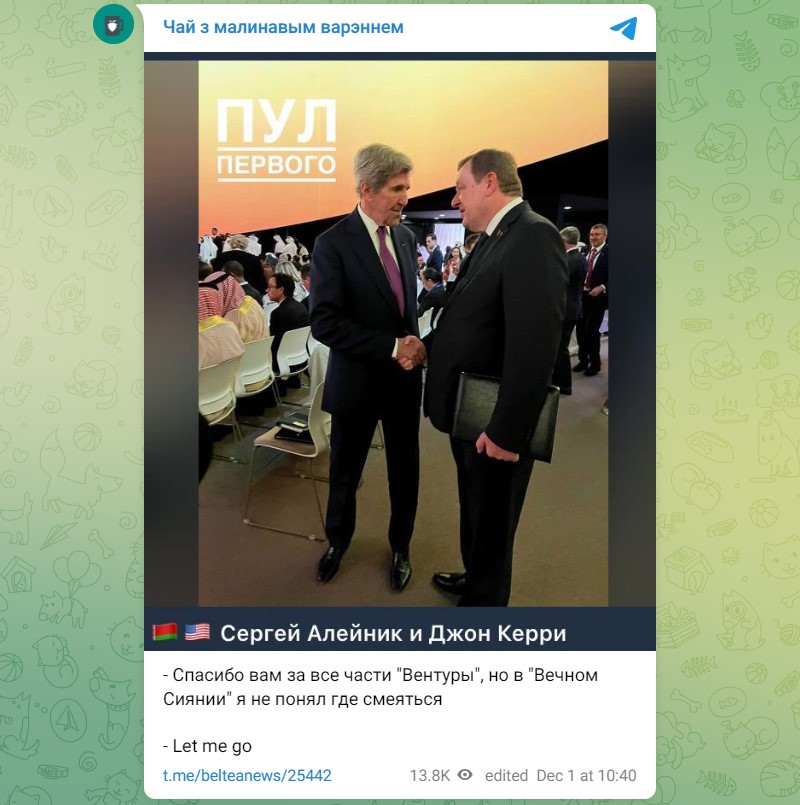This screenshot has height=805, width=800.
Task: Click the edited label in footer
Action: pyautogui.click(x=506, y=775)
